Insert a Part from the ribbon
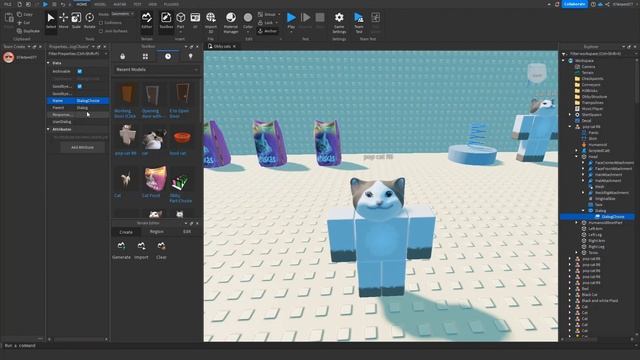The height and width of the screenshot is (360, 640). click(180, 21)
